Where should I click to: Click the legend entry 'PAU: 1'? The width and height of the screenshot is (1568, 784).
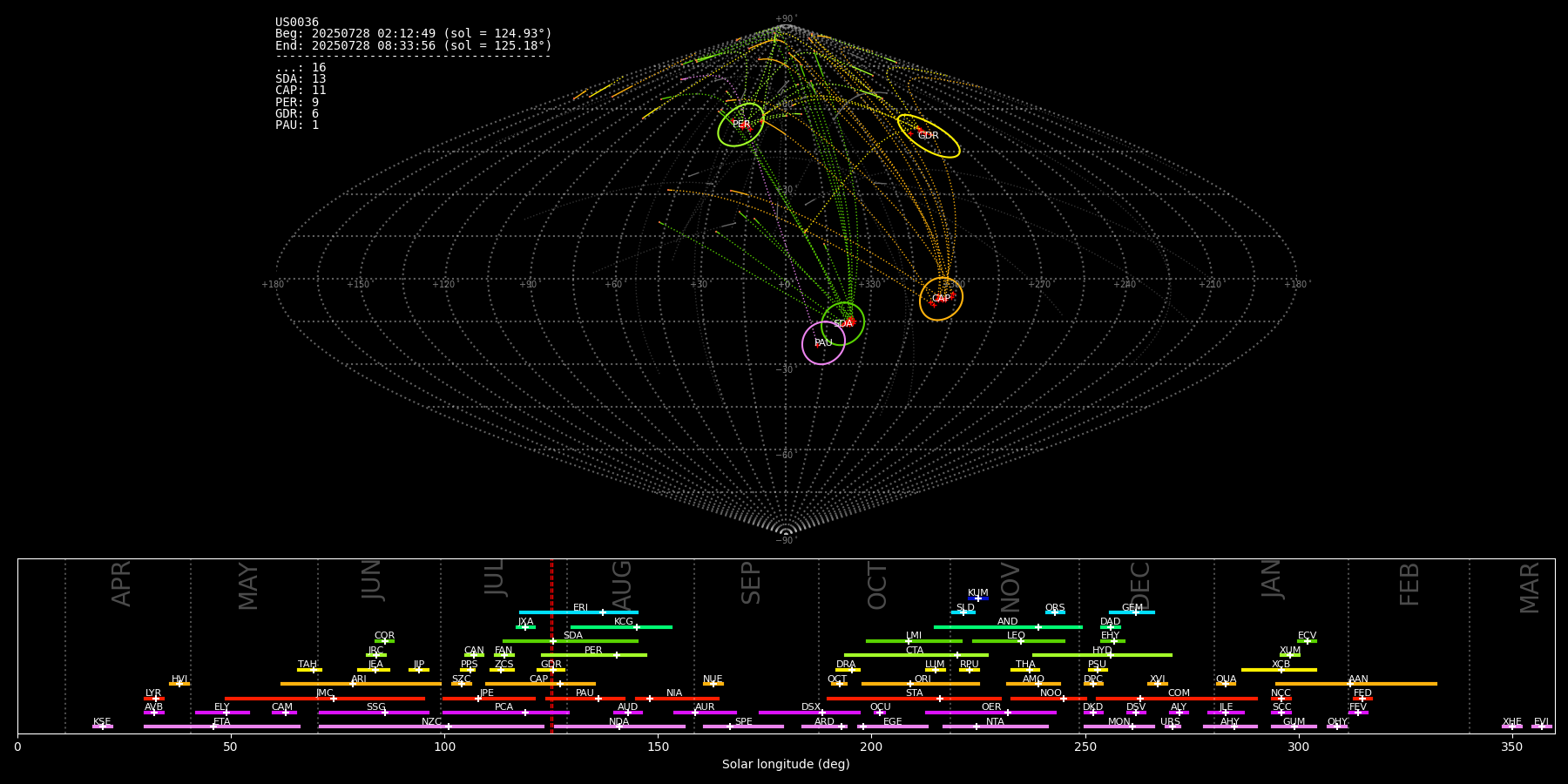pos(297,125)
